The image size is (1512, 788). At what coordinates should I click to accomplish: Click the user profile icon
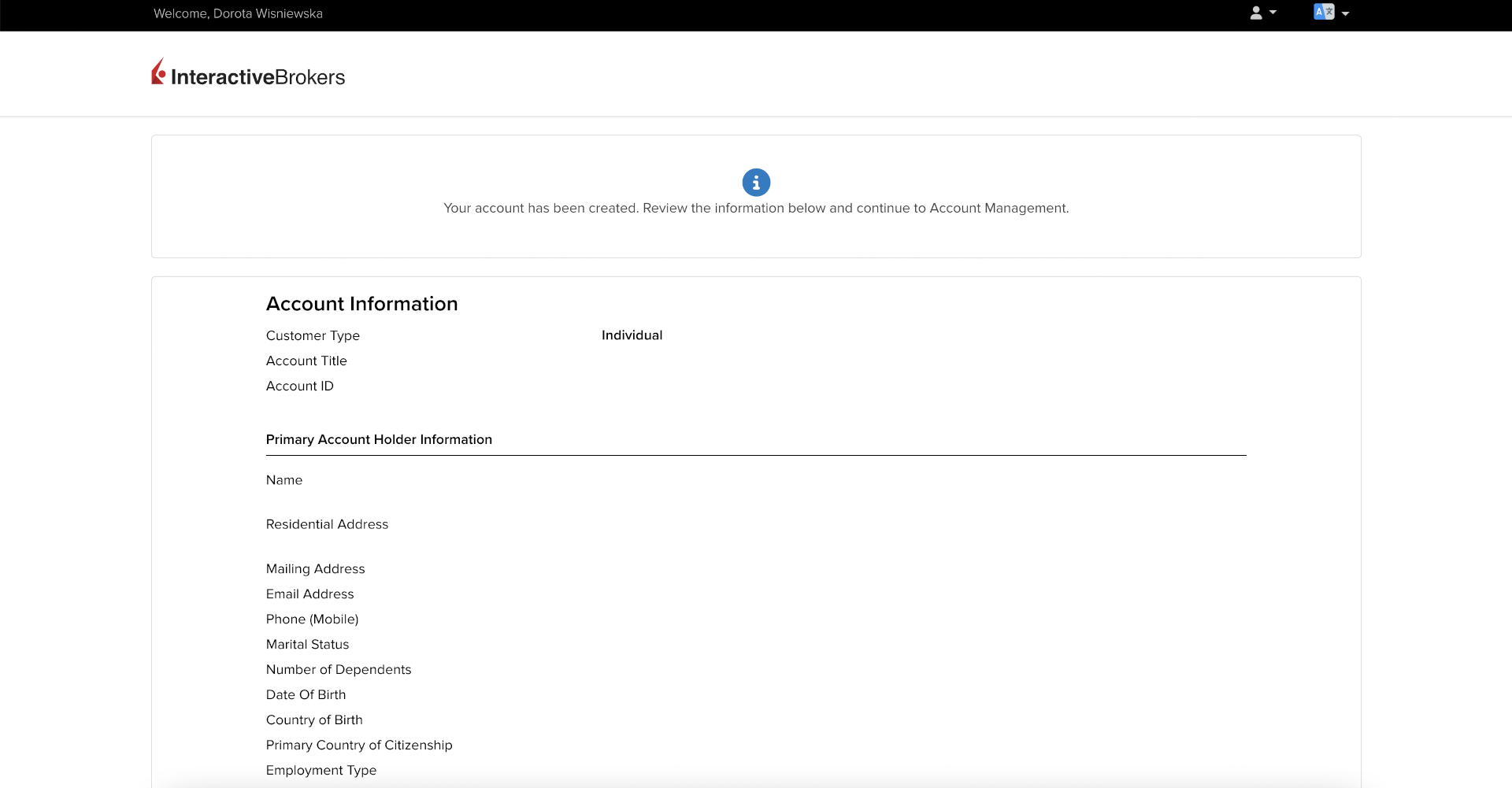point(1256,13)
